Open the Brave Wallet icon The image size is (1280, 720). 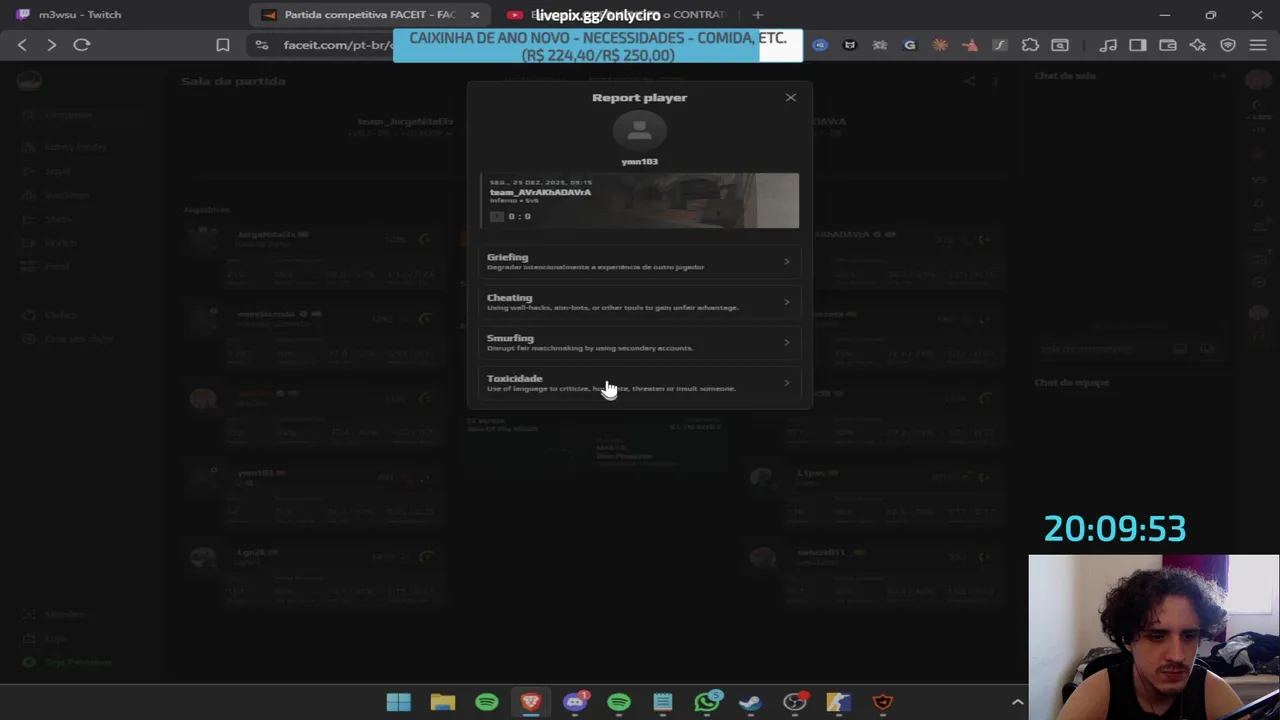1167,45
